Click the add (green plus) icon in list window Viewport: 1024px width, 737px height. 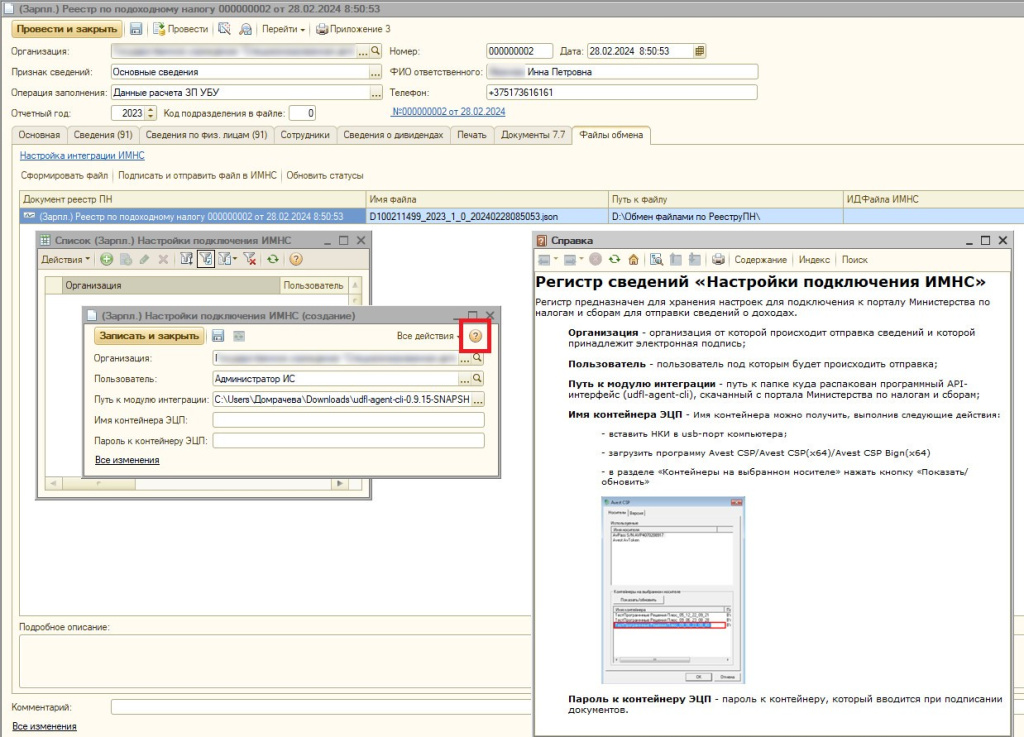pyautogui.click(x=106, y=259)
